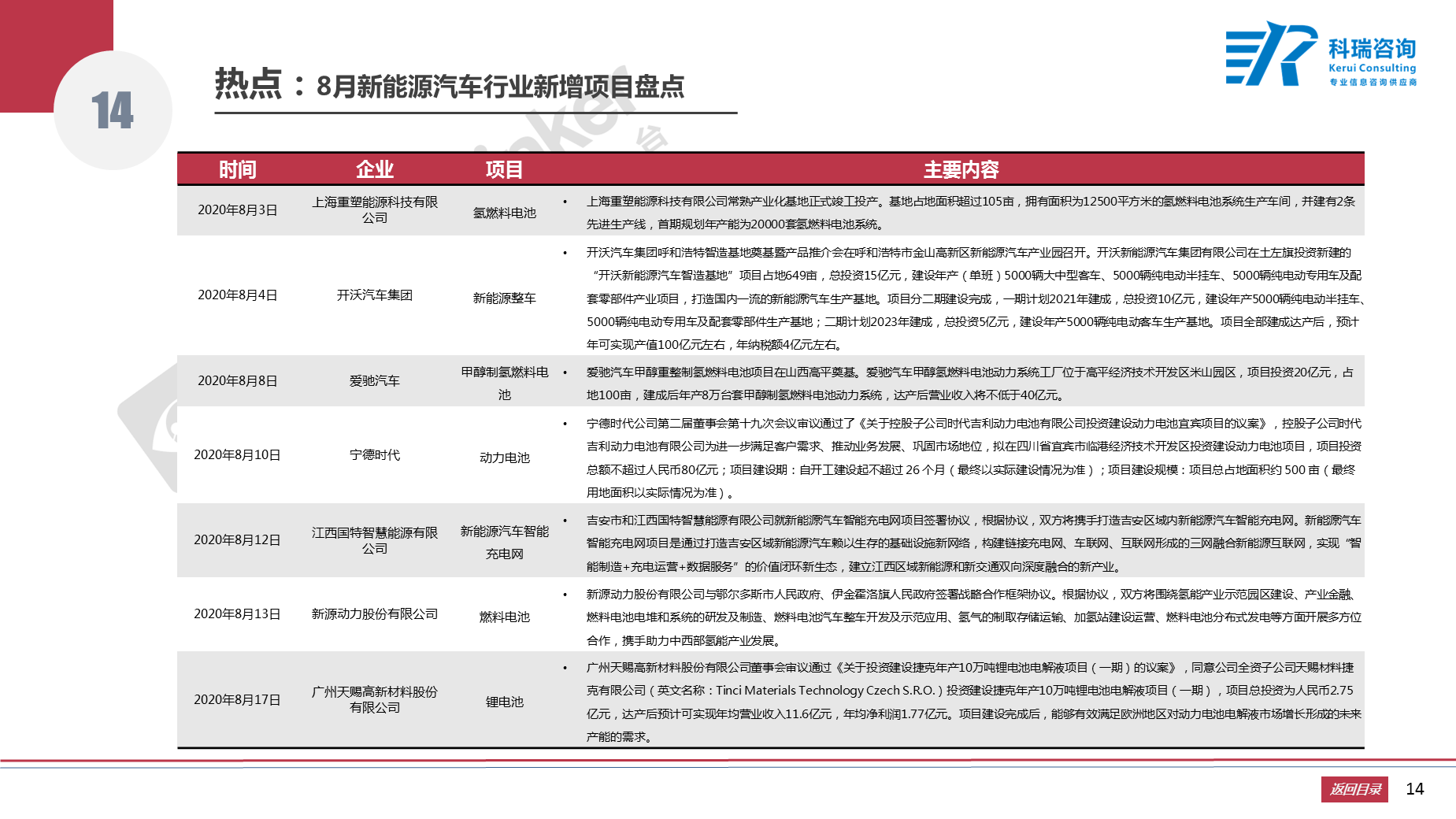The height and width of the screenshot is (819, 1456).
Task: Select the date cell 2020年8月8日
Action: click(x=238, y=381)
